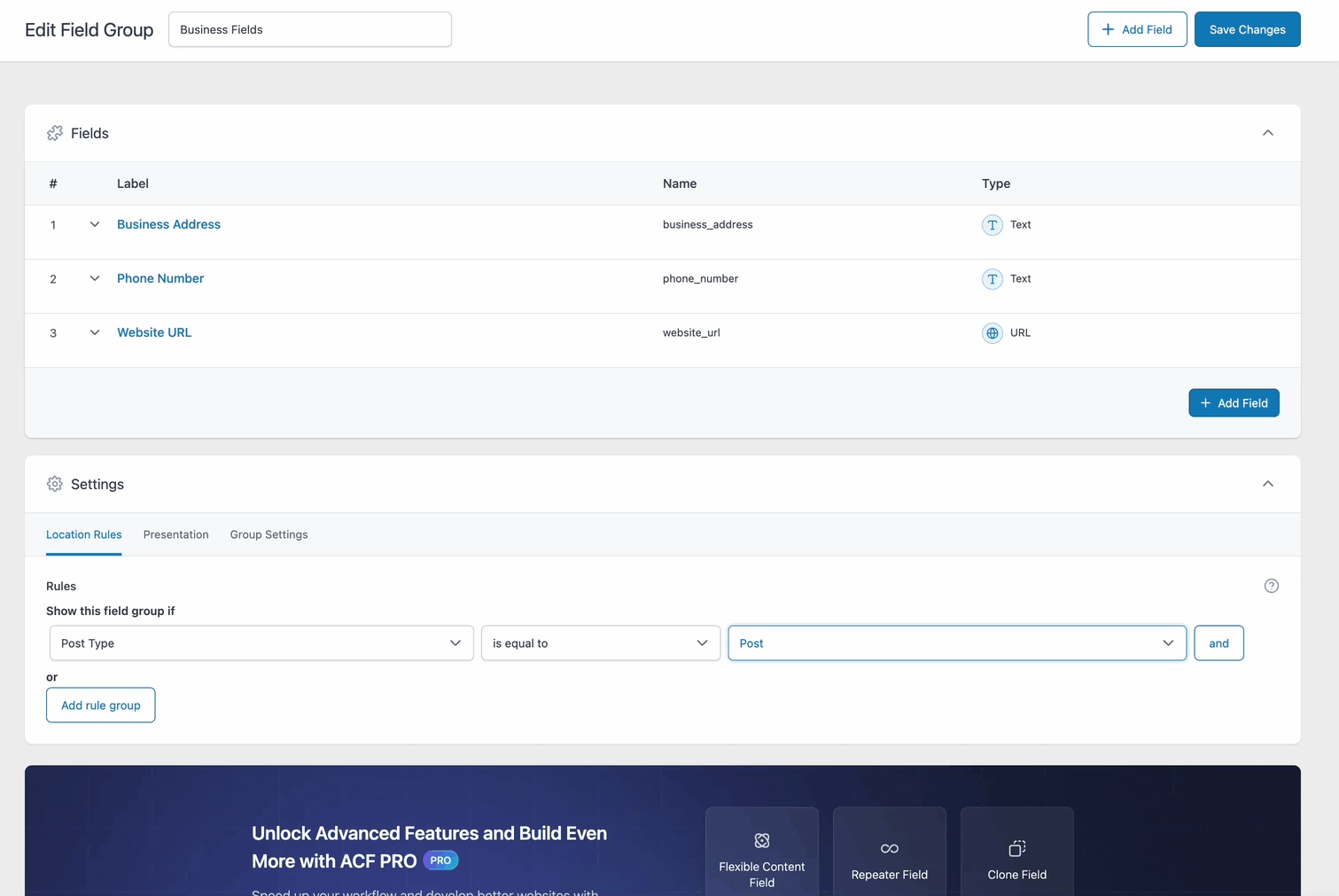Screen dimensions: 1339x896
Task: Collapse the Settings panel
Action: pyautogui.click(x=1267, y=484)
